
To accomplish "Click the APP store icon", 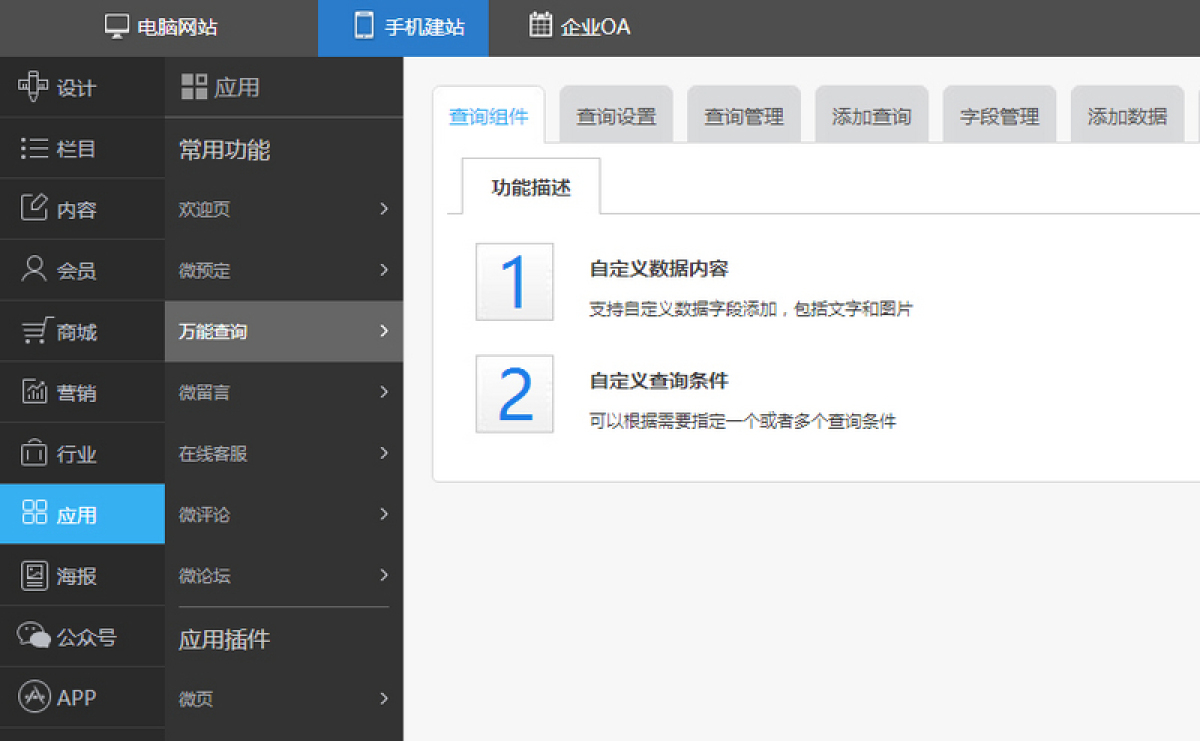I will (x=34, y=697).
